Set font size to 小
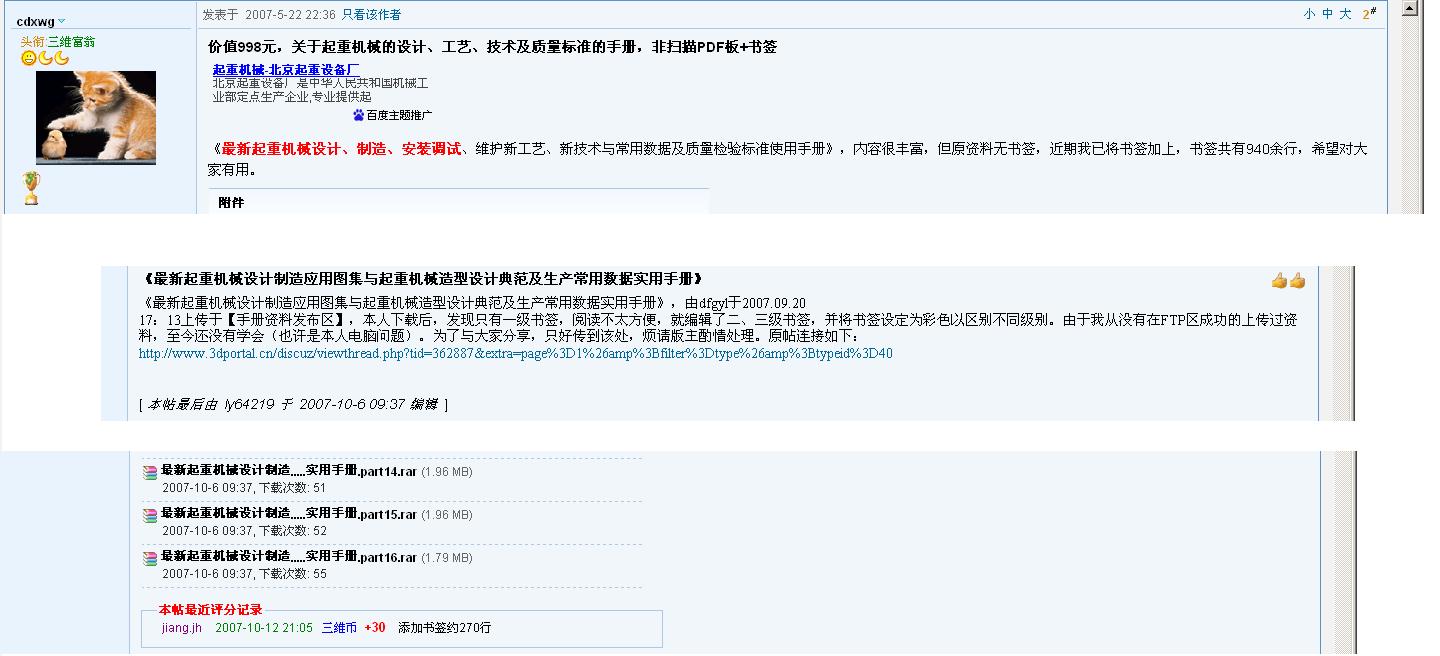Screen dimensions: 1440x656 pyautogui.click(x=1309, y=14)
